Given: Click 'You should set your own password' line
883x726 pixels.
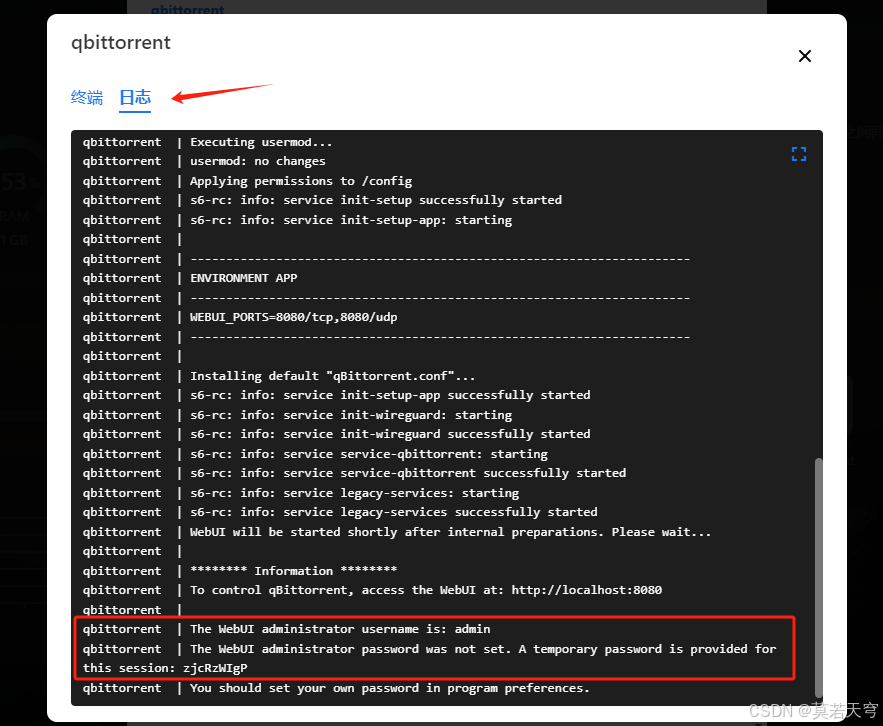Looking at the screenshot, I should coord(390,688).
